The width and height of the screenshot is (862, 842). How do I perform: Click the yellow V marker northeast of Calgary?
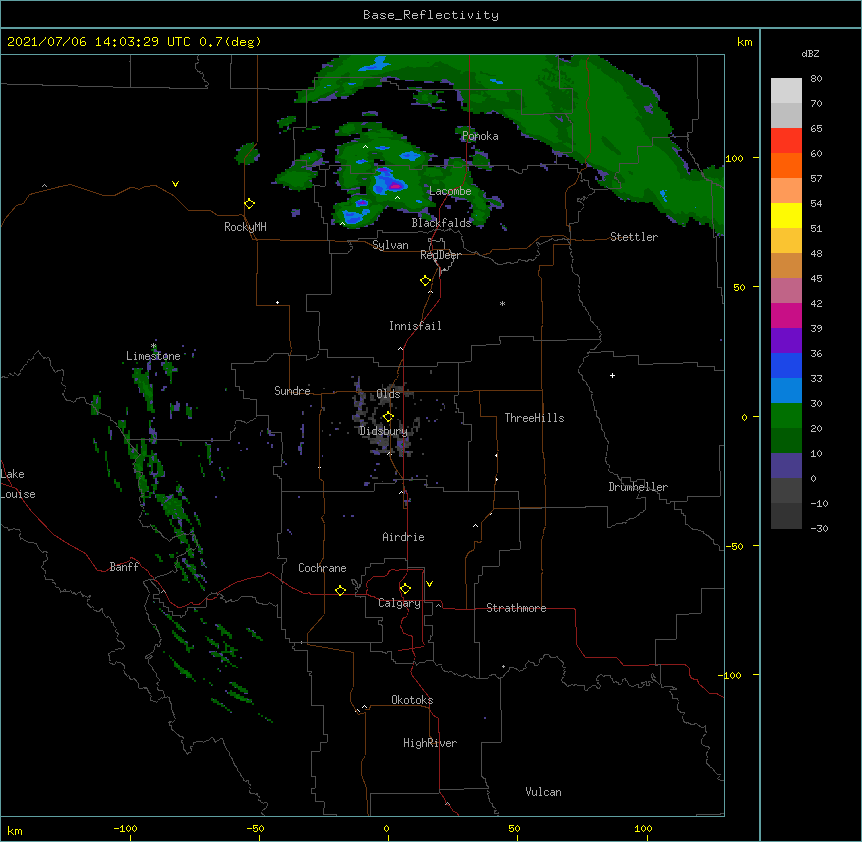coord(429,584)
